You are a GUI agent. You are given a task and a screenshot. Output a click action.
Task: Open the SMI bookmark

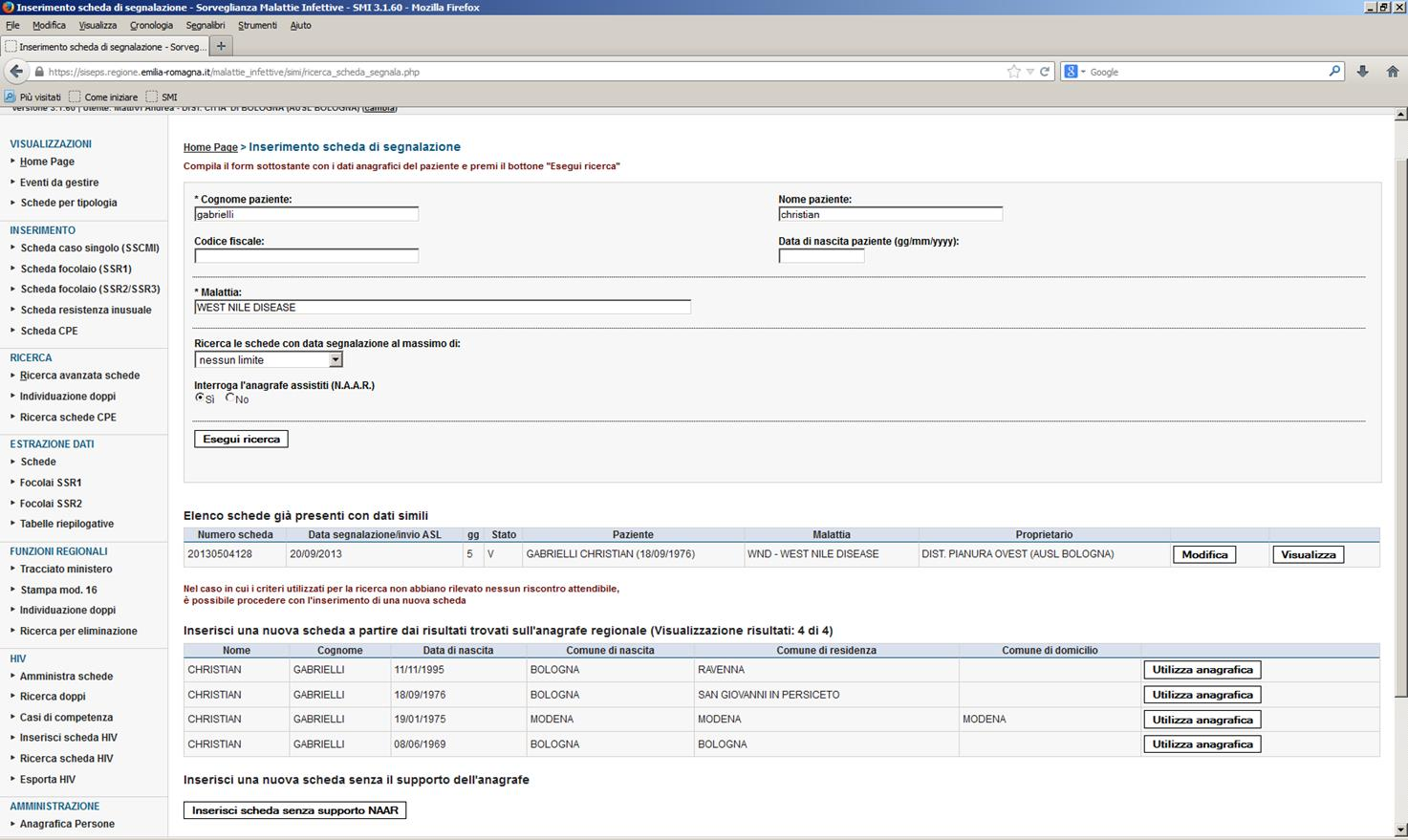click(x=162, y=97)
